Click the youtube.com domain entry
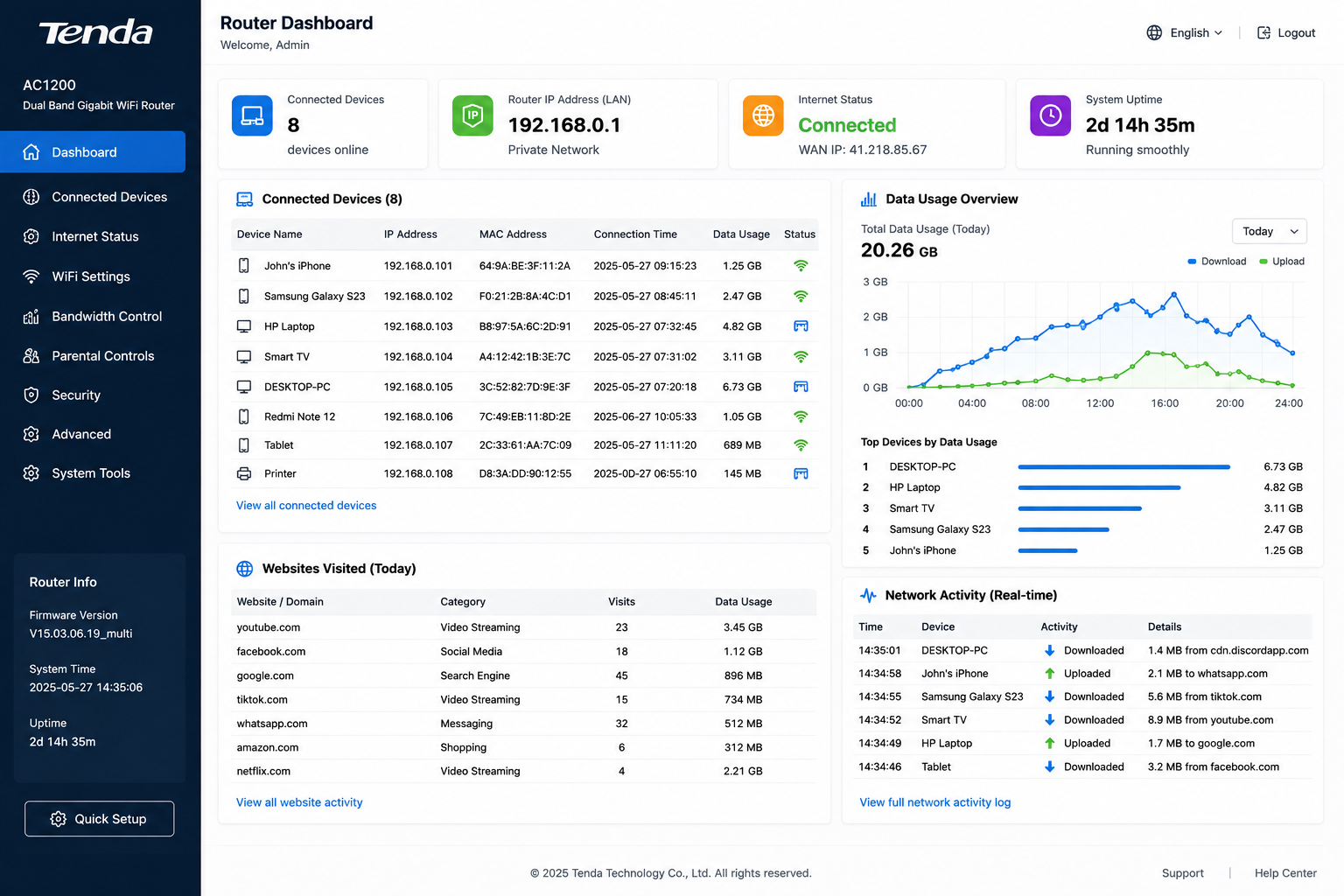 pyautogui.click(x=269, y=627)
